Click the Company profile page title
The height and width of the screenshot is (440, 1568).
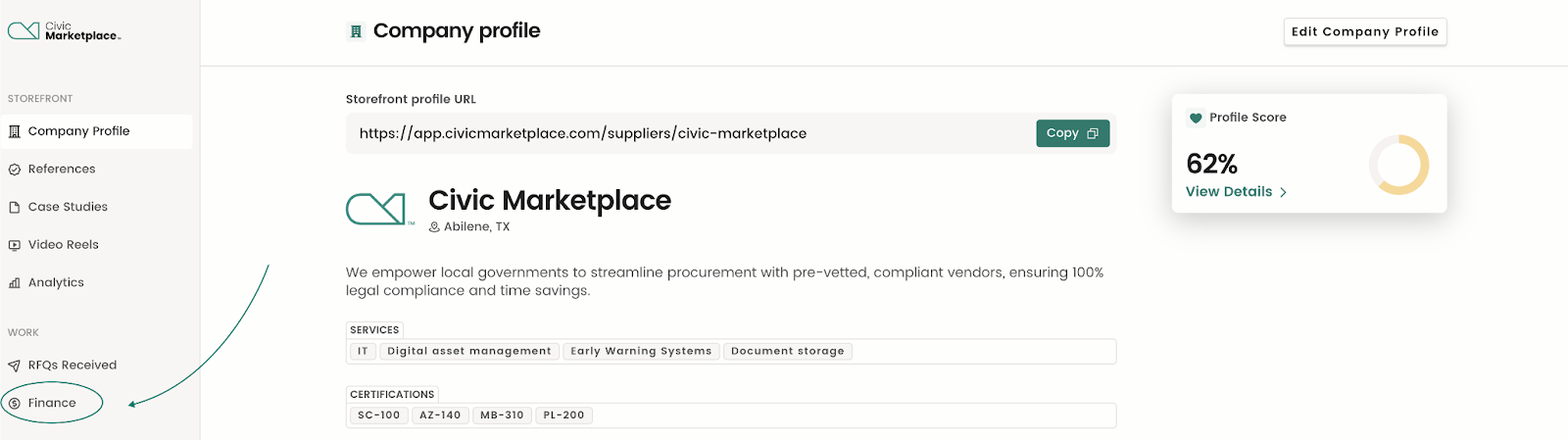[x=457, y=31]
